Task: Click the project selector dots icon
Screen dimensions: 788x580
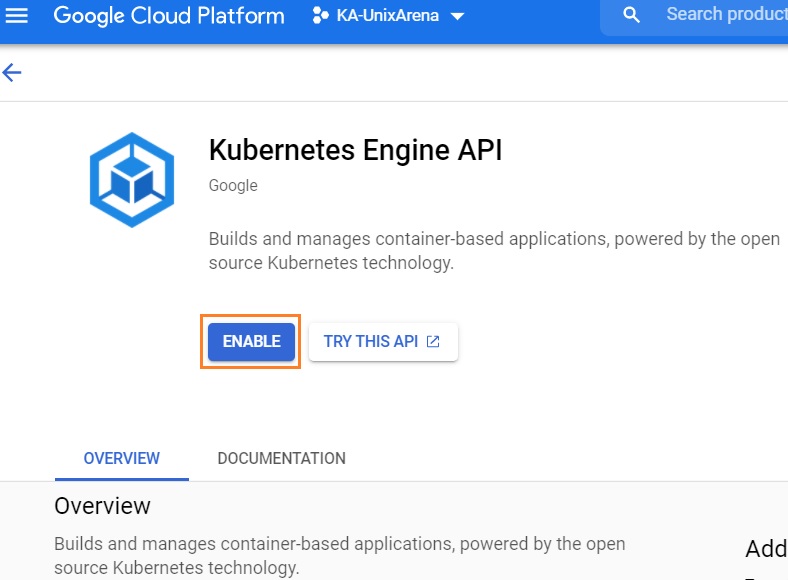Action: coord(320,16)
